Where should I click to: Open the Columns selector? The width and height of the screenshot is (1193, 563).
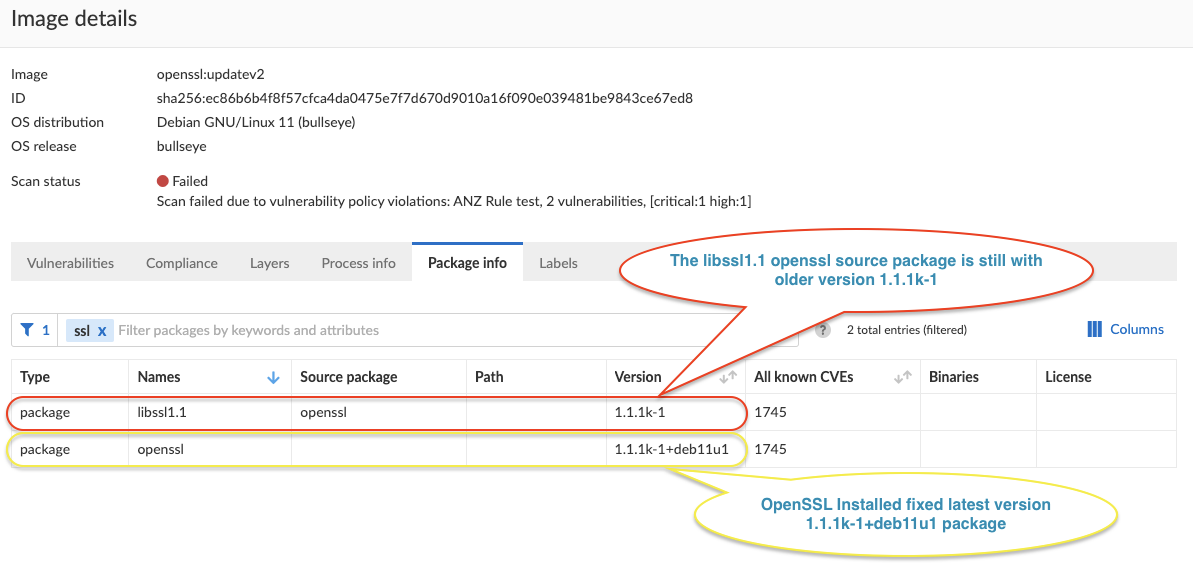point(1125,329)
